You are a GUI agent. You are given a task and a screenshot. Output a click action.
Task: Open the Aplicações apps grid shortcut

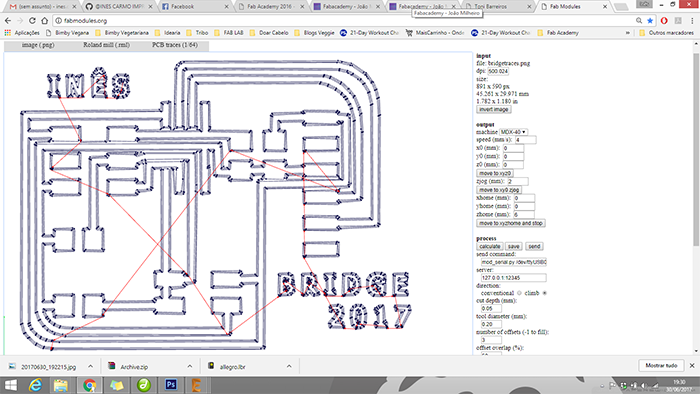point(22,33)
